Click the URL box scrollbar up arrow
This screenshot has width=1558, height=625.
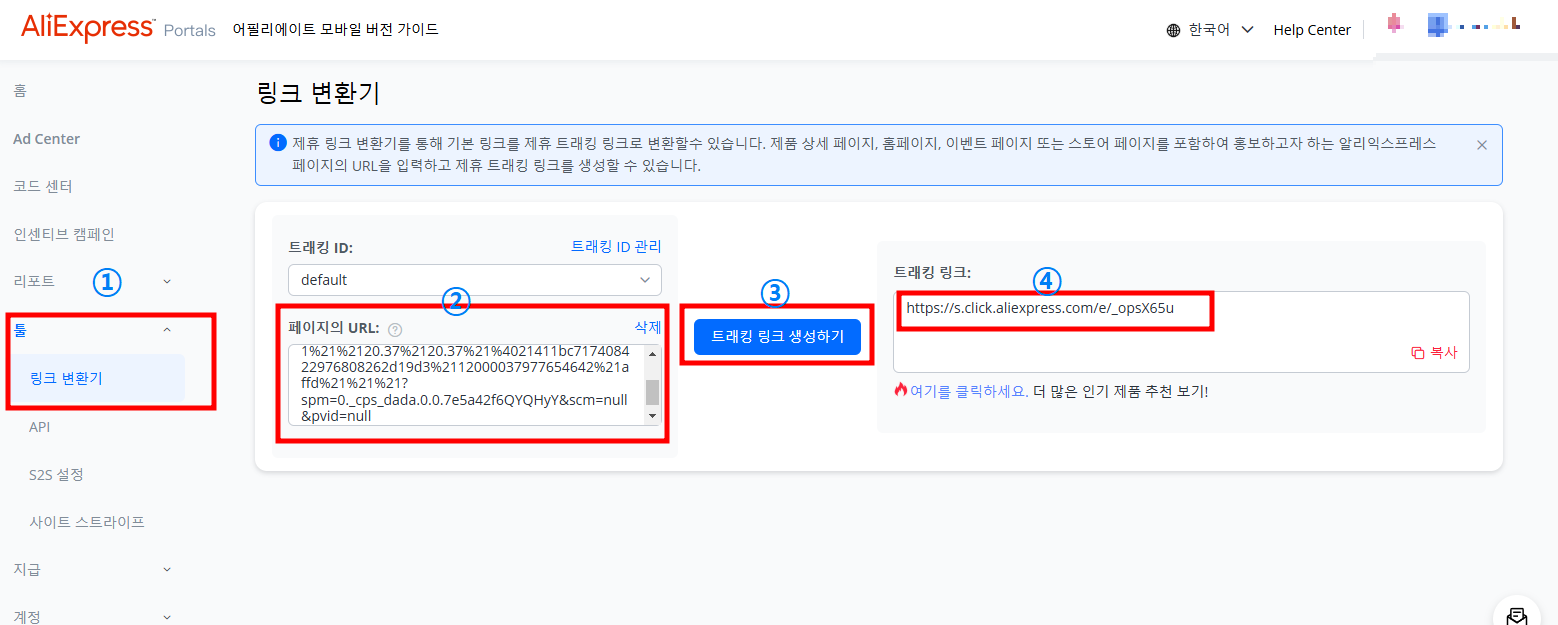(x=653, y=353)
